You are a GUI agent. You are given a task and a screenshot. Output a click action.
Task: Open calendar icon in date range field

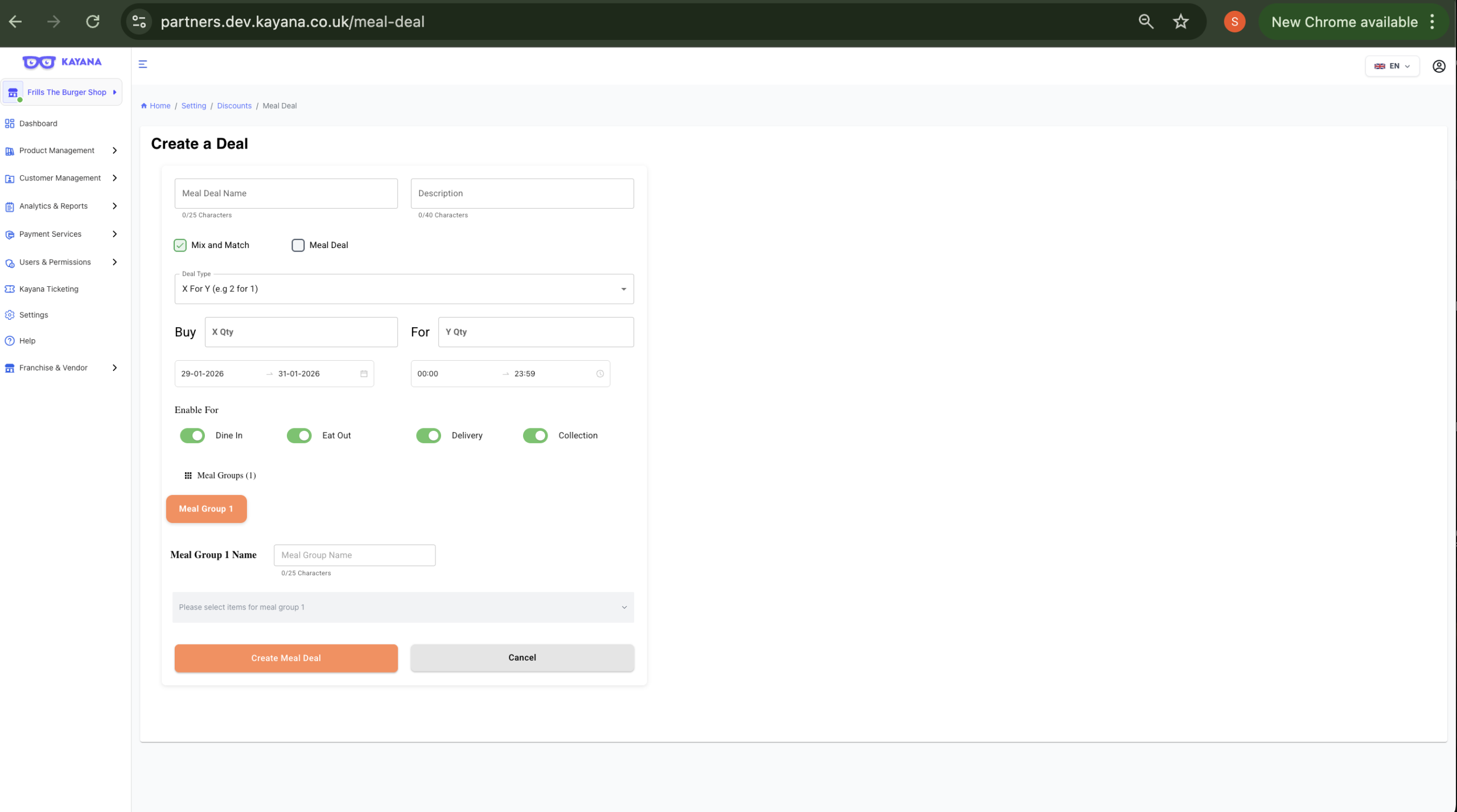pyautogui.click(x=364, y=374)
